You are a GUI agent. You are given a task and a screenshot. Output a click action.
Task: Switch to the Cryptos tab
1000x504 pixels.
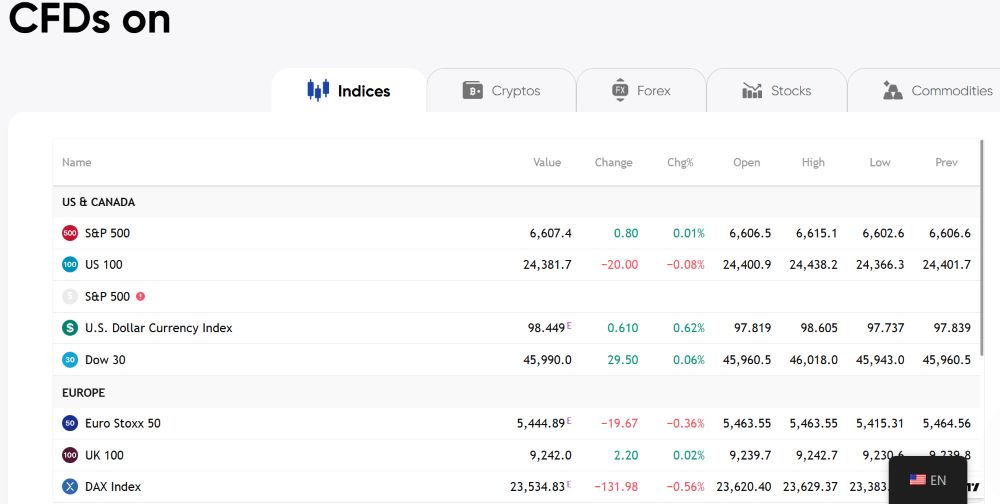tap(501, 91)
